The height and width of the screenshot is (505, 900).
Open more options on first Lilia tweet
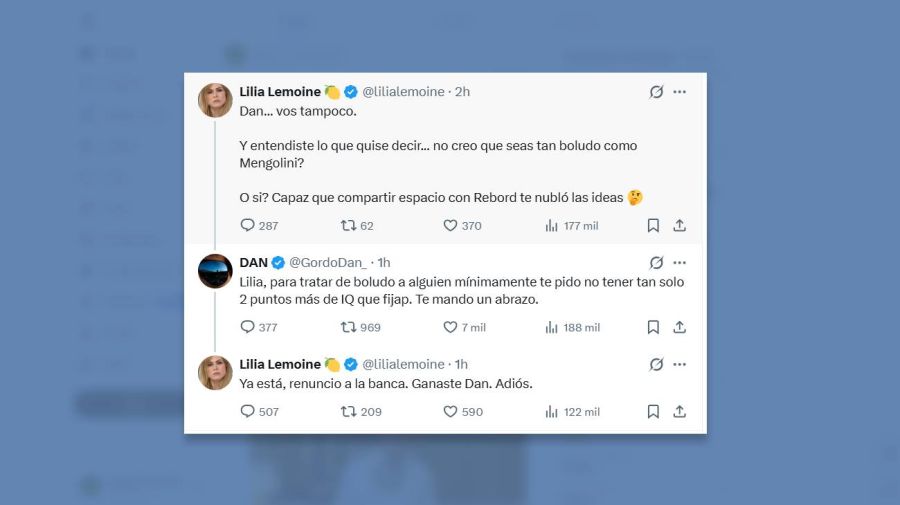680,92
